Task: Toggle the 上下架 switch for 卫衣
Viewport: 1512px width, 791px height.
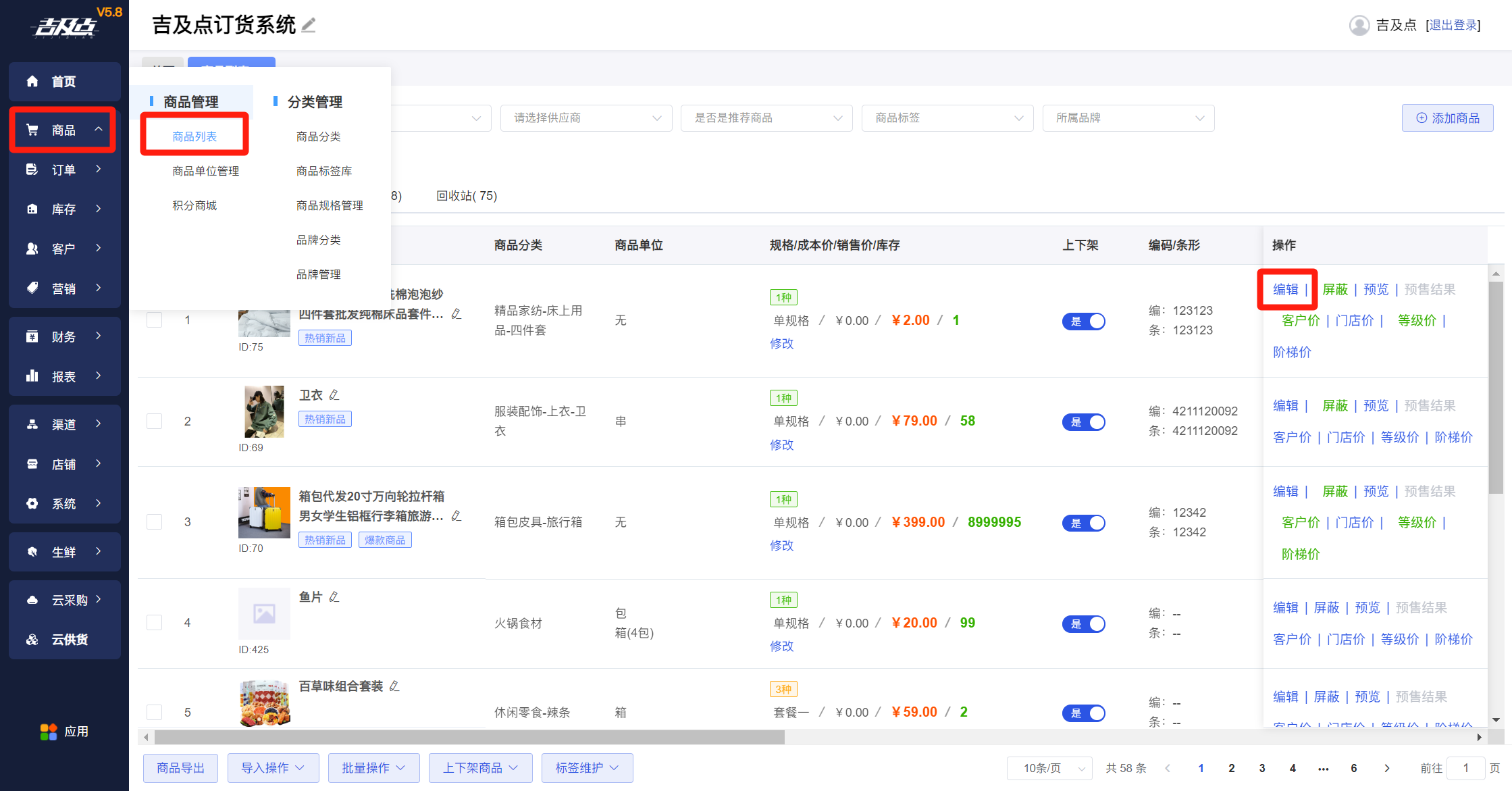Action: tap(1083, 422)
